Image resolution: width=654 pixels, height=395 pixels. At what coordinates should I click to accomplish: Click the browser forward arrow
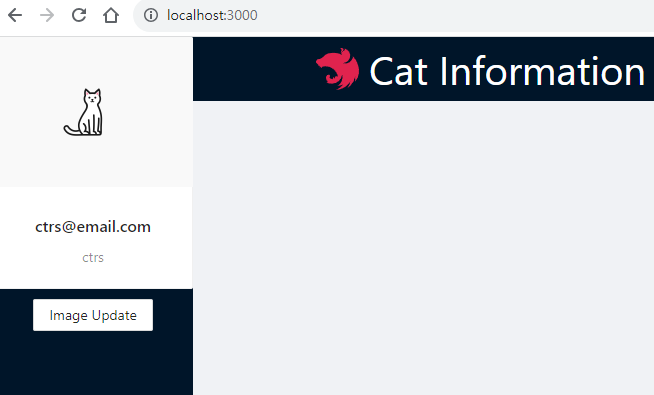pos(47,15)
